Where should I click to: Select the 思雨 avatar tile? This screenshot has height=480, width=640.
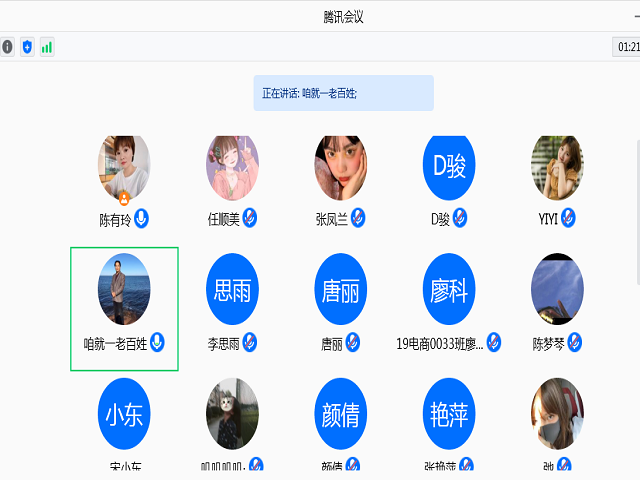[x=233, y=290]
